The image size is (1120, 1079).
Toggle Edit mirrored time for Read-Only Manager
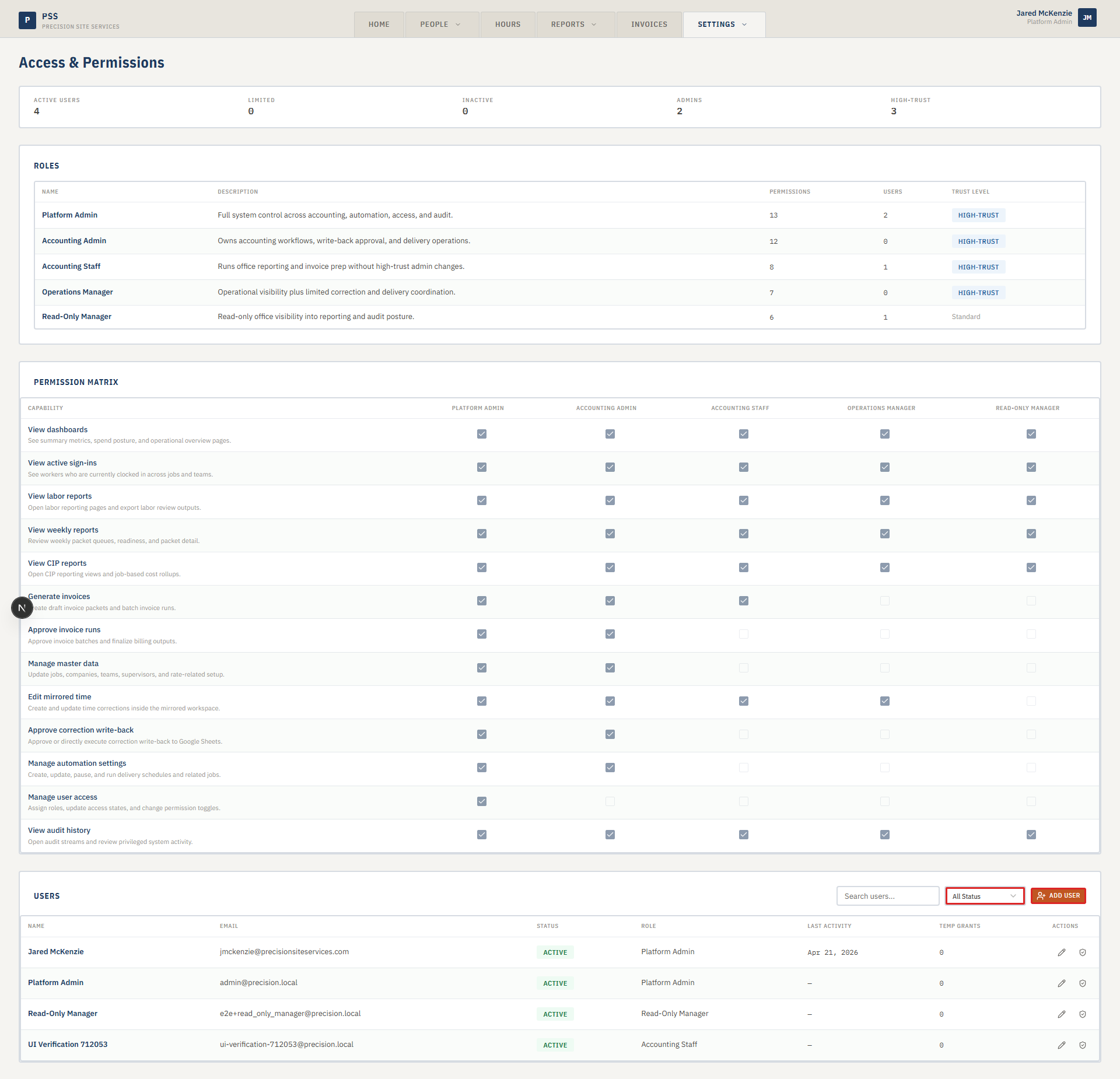pyautogui.click(x=1031, y=701)
